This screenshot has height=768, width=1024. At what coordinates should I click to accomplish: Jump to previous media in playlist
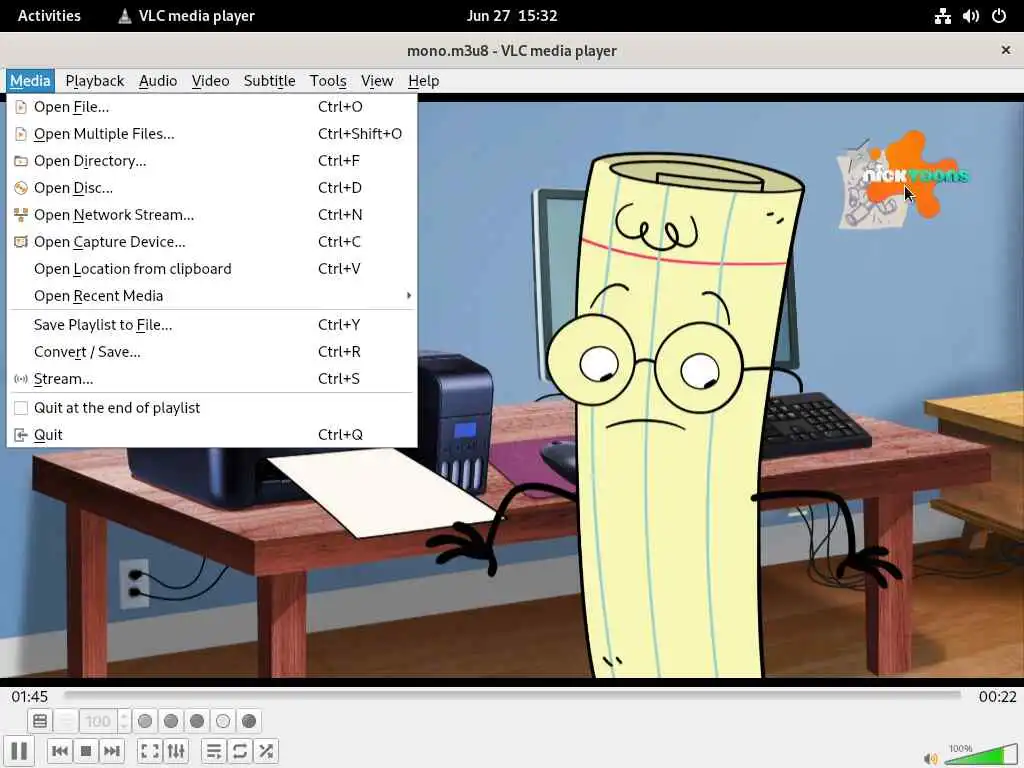click(x=59, y=750)
